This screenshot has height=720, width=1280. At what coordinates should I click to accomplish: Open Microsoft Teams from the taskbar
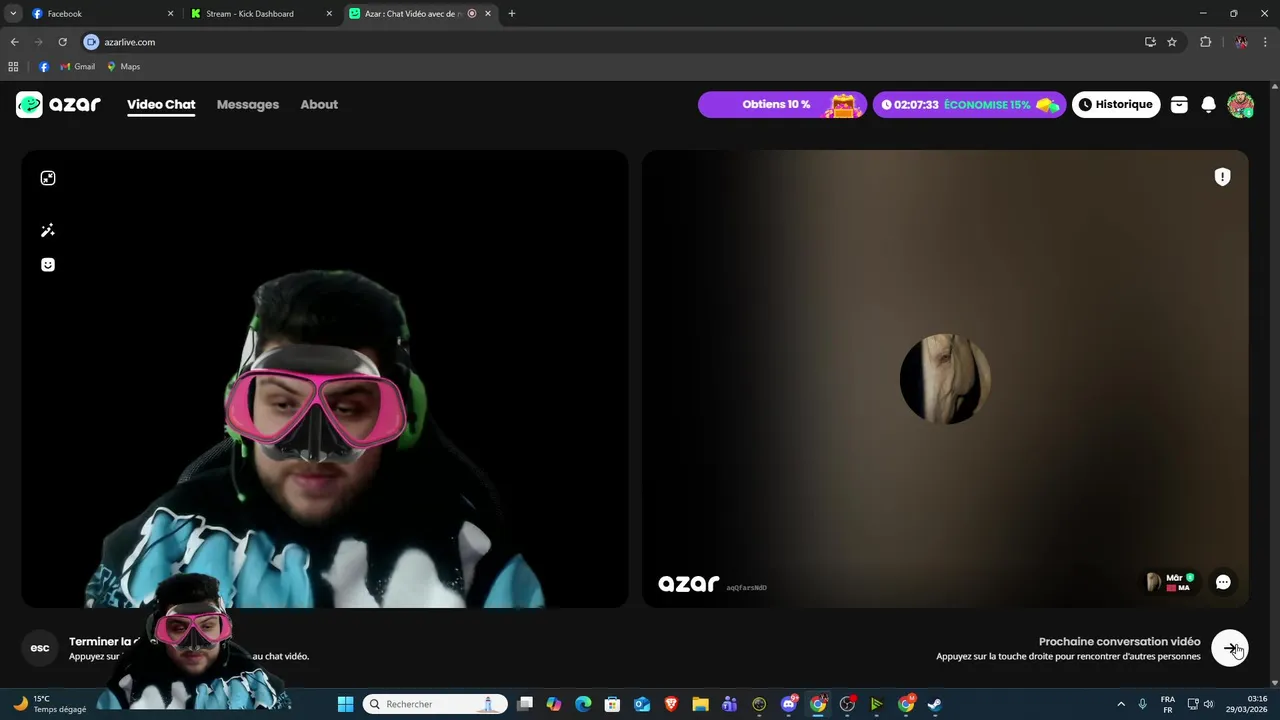point(730,704)
